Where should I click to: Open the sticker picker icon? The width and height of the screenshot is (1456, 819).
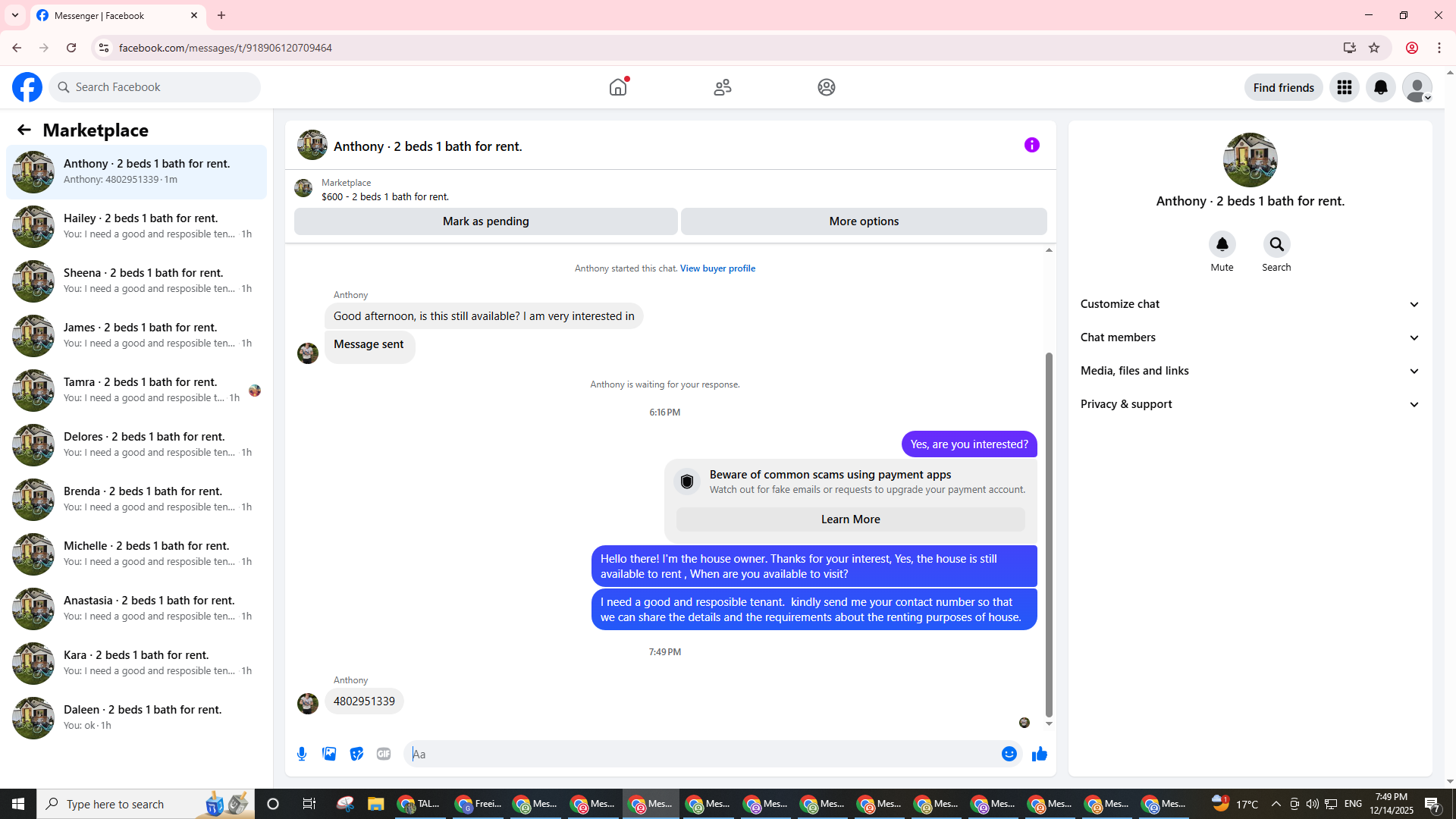click(356, 754)
